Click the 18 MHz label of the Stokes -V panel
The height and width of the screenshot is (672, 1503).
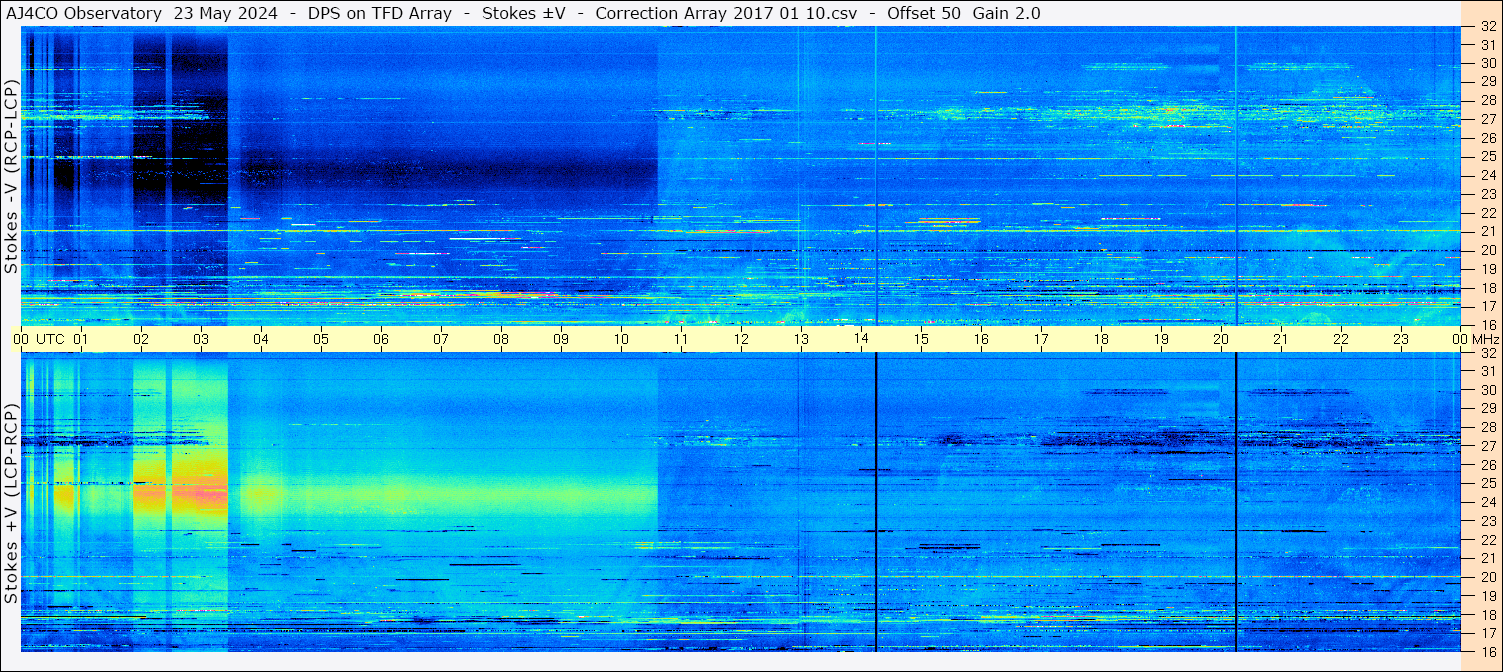click(1487, 288)
